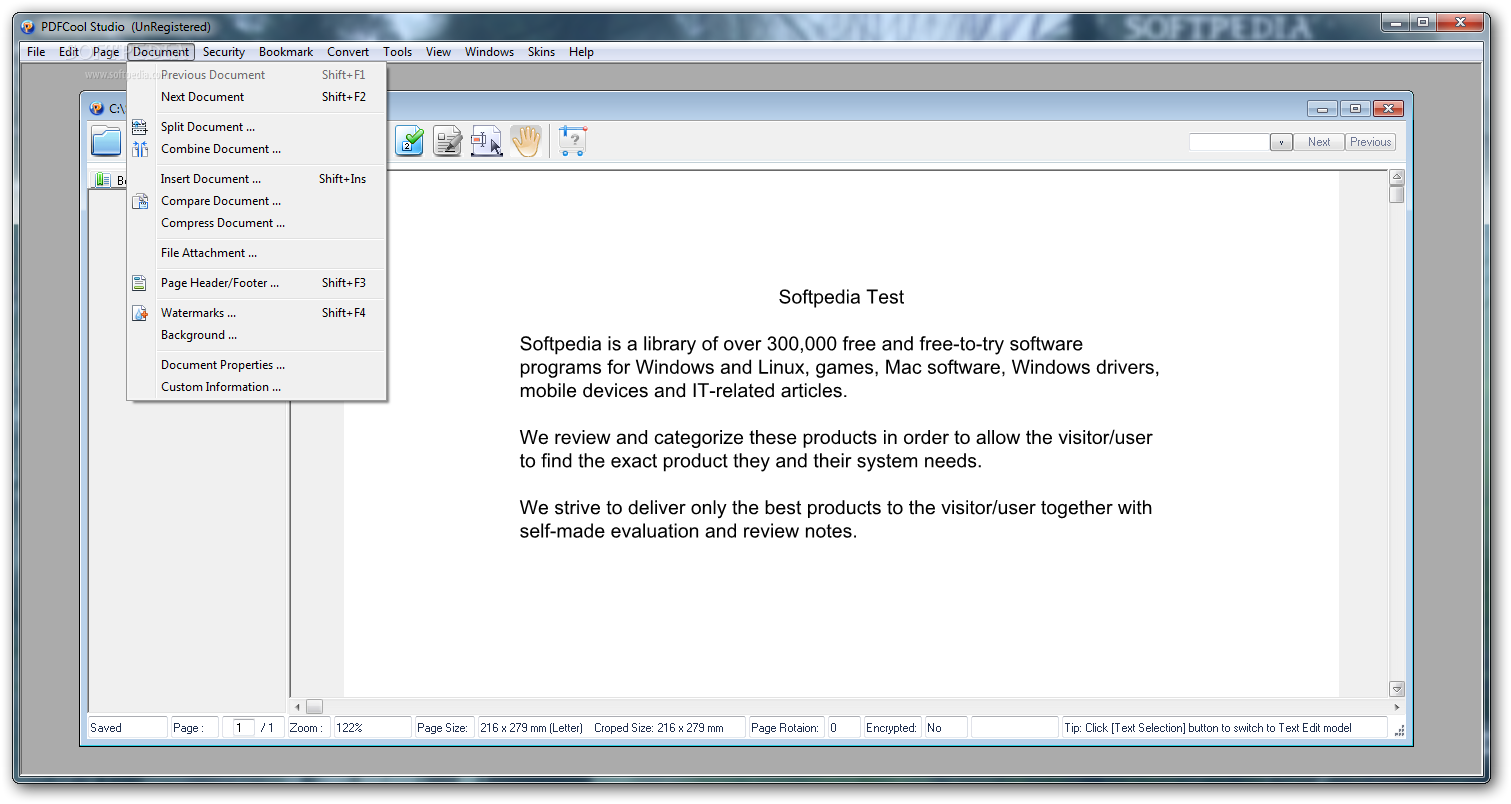Click the document window's title bar icon
The image size is (1511, 804).
point(97,108)
